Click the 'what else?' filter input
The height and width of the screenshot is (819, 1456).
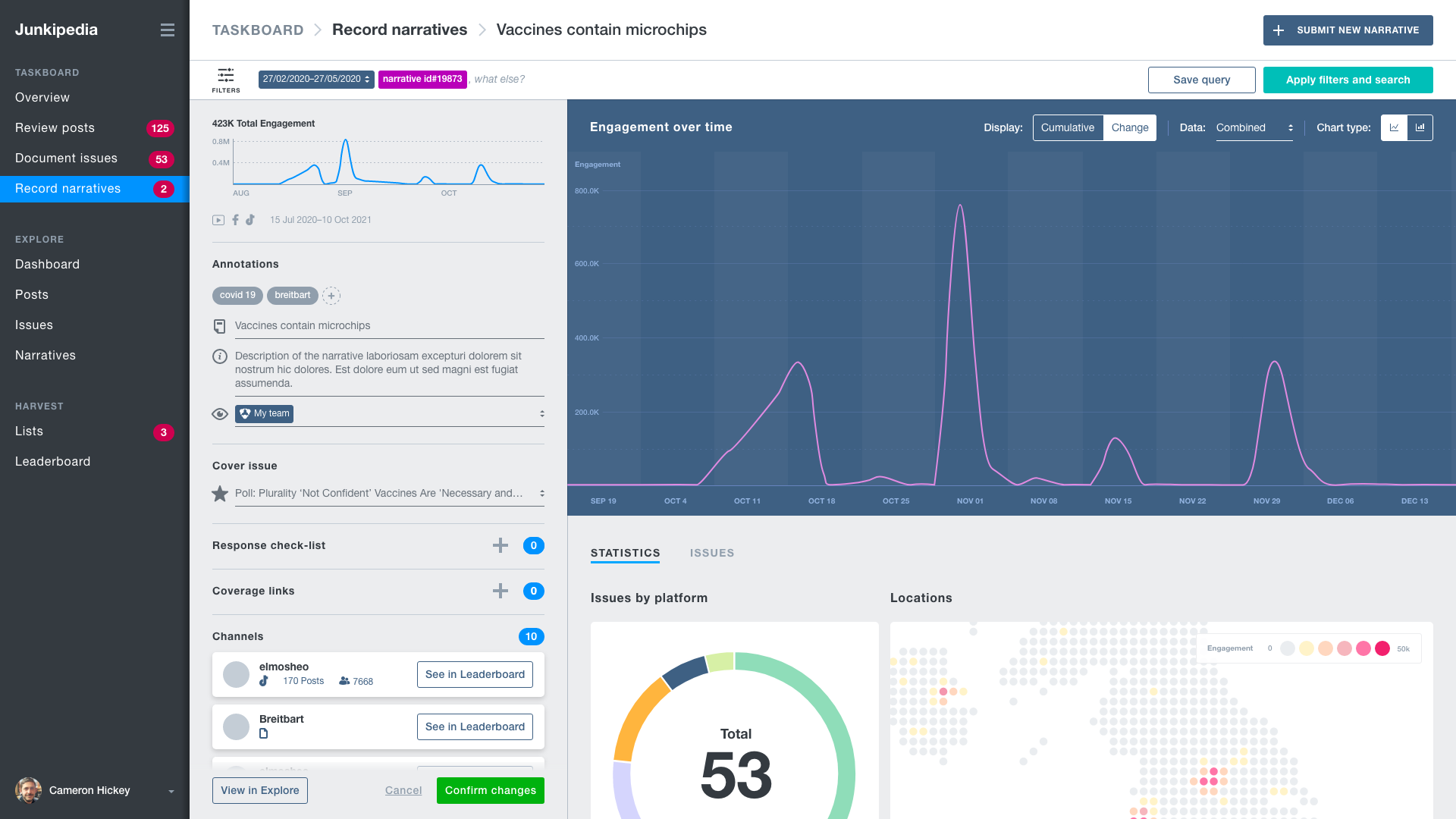coord(499,80)
